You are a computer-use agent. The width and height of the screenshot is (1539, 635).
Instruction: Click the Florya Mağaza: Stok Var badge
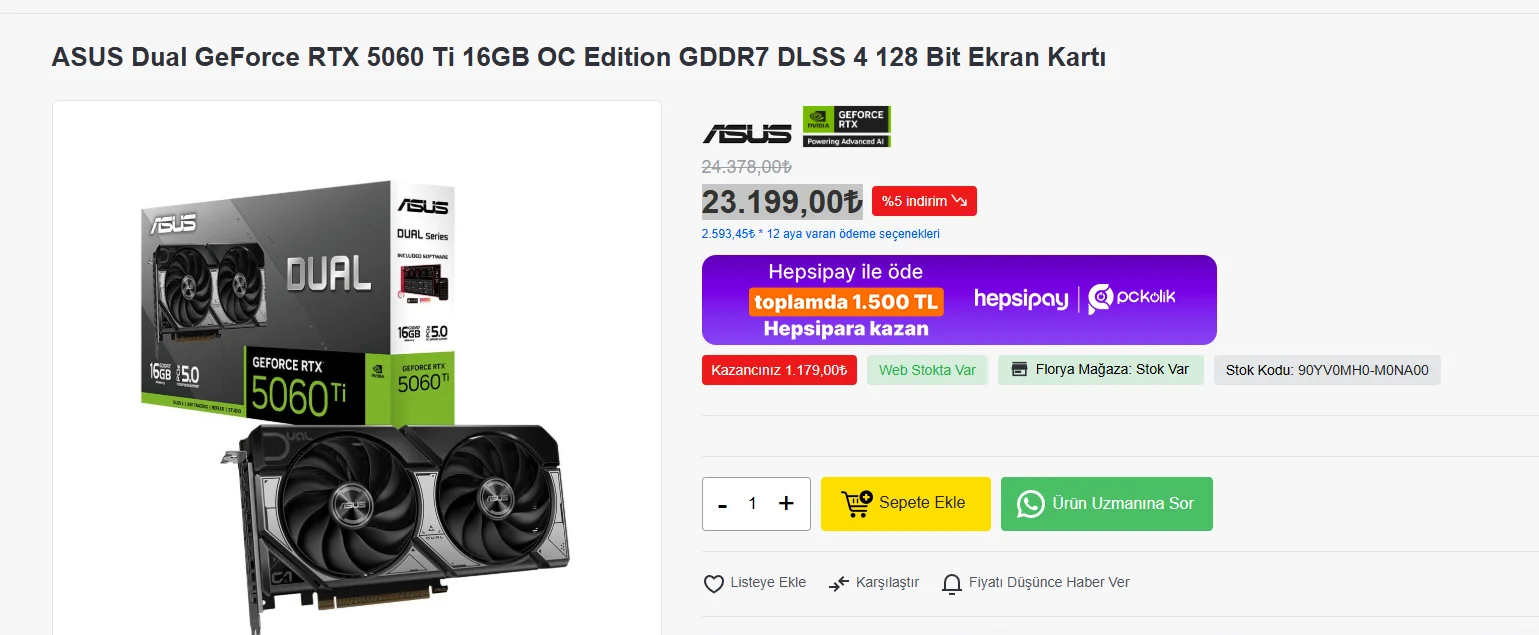(x=1101, y=370)
